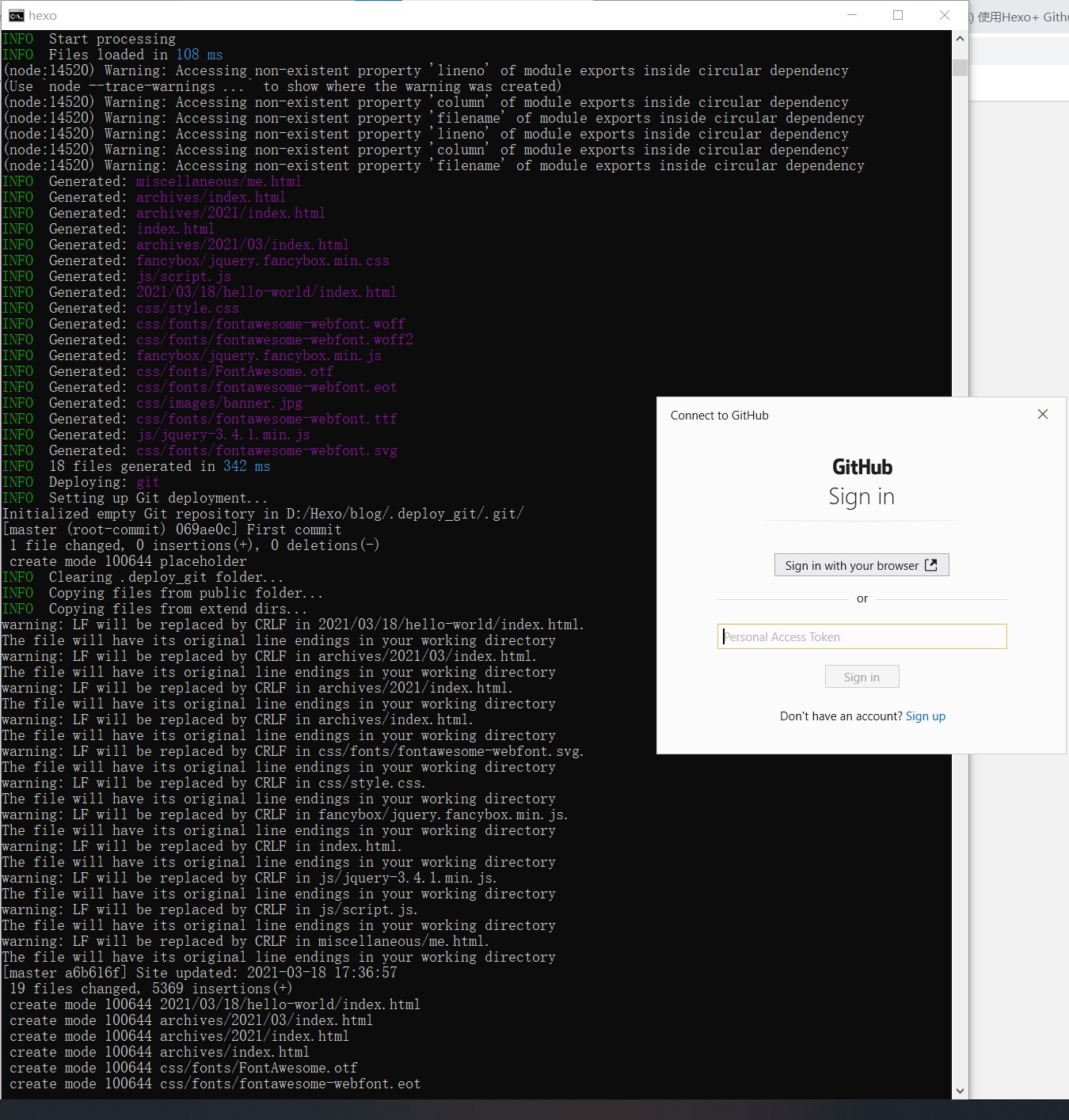Click the "Deploying: git" console line
Image resolution: width=1069 pixels, height=1120 pixels.
pyautogui.click(x=103, y=482)
